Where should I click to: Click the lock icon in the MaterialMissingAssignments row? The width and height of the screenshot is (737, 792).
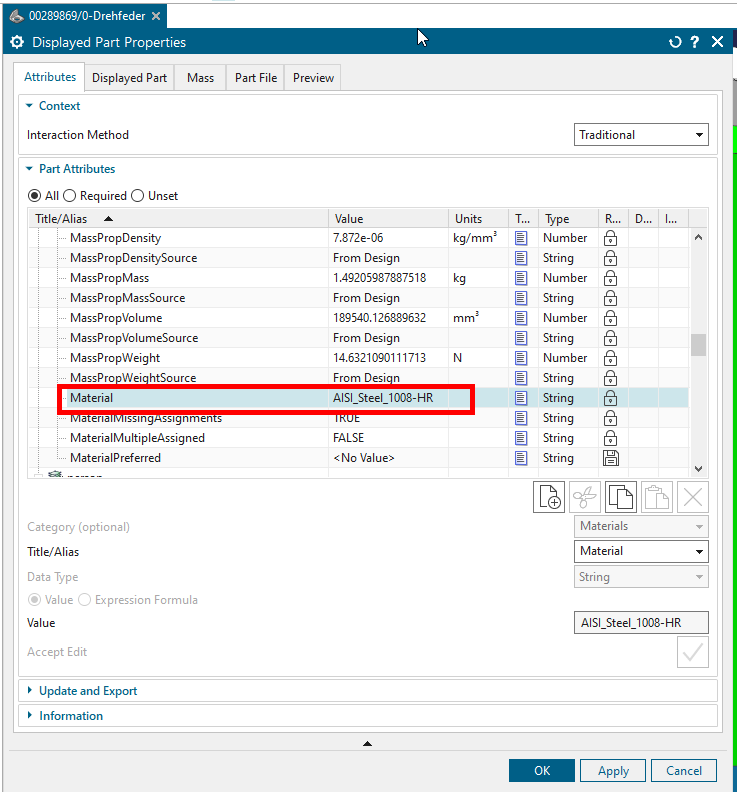point(610,418)
